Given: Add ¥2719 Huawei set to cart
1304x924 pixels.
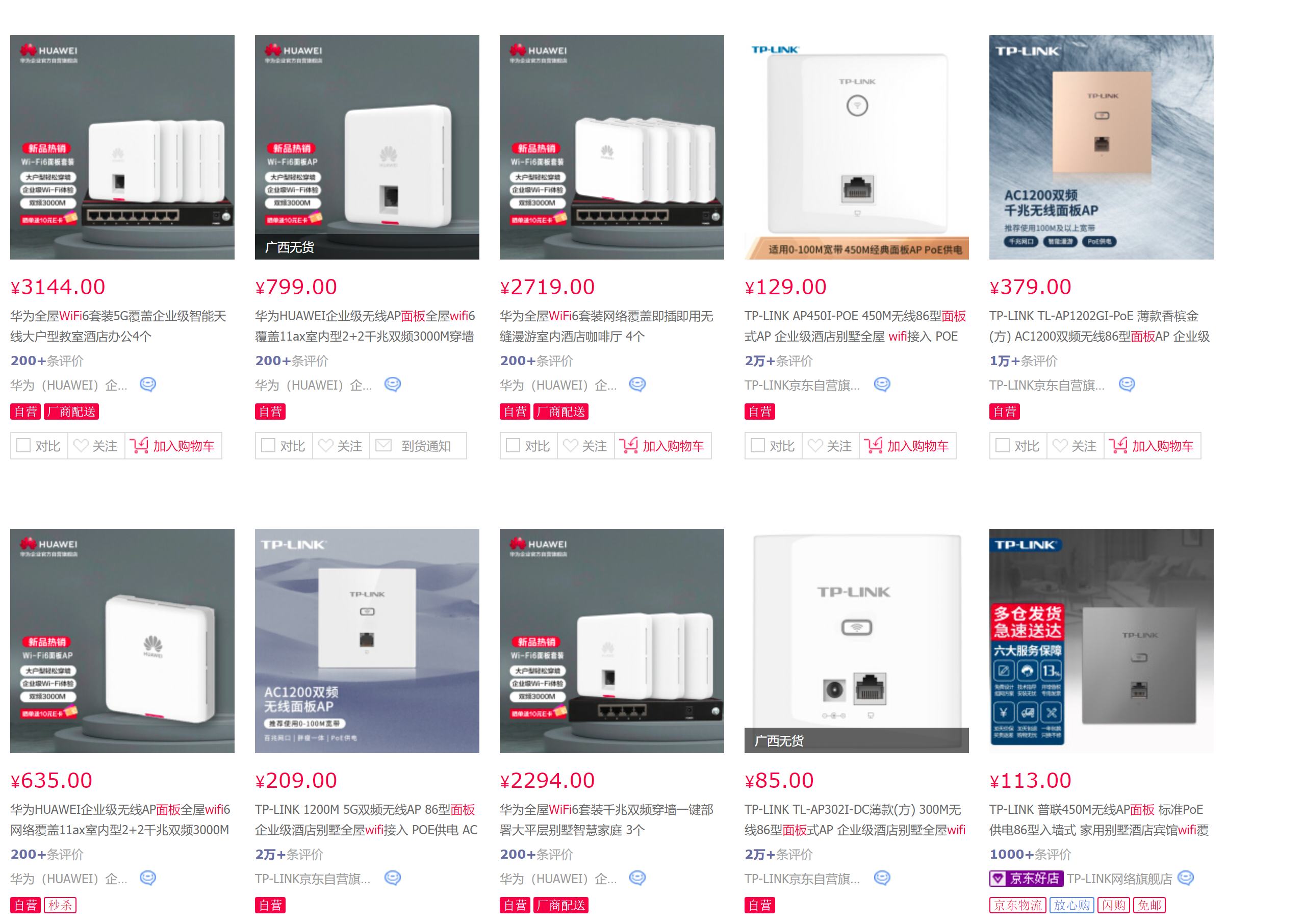Looking at the screenshot, I should tap(662, 446).
